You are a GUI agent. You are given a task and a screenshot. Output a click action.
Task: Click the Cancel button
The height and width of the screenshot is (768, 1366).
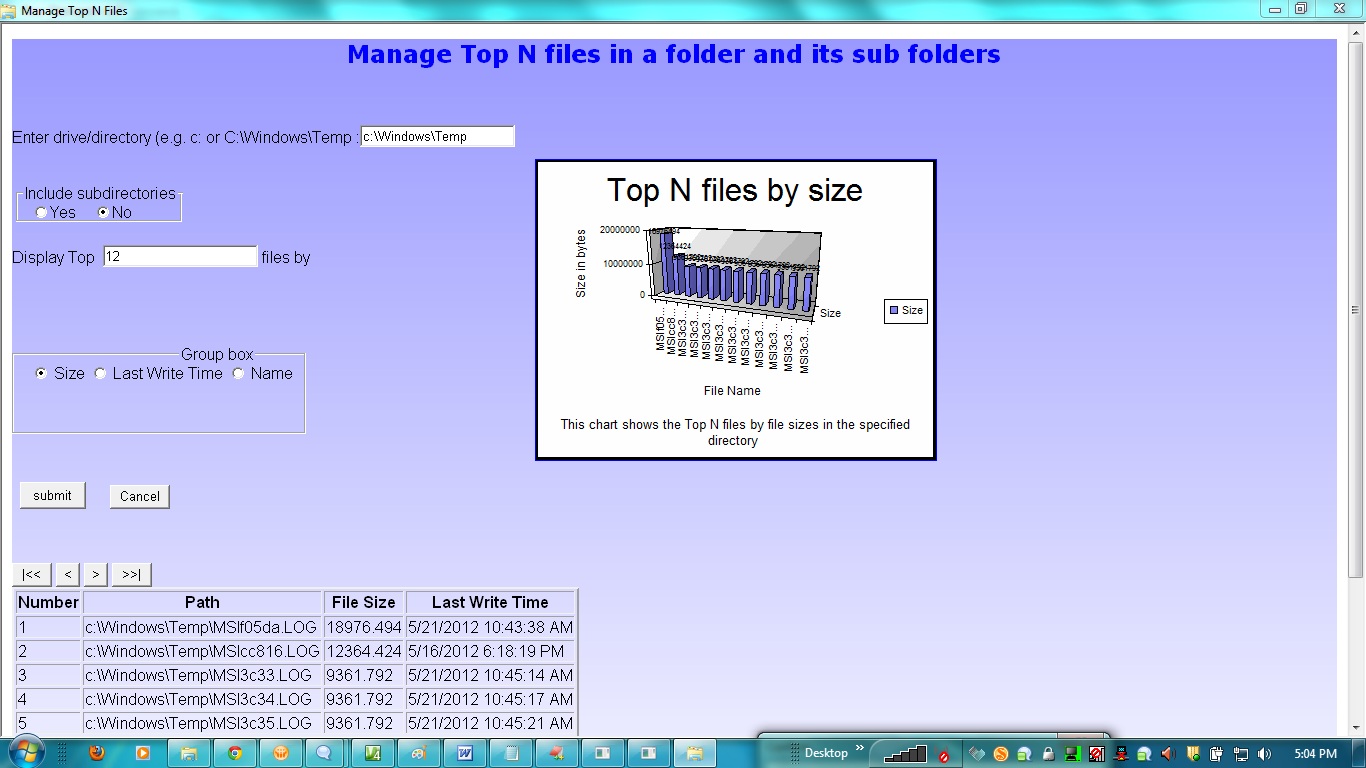pos(140,497)
